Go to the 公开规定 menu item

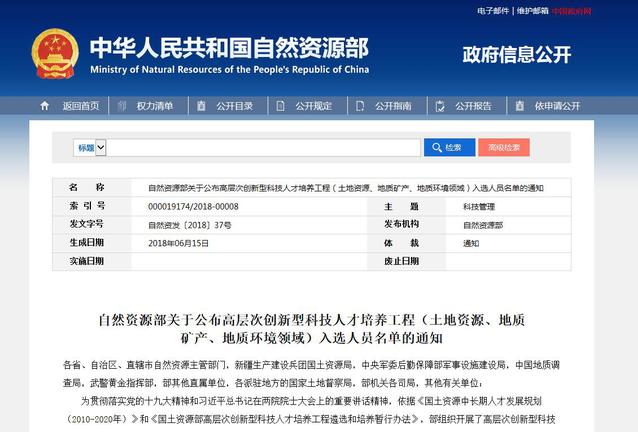tap(314, 106)
